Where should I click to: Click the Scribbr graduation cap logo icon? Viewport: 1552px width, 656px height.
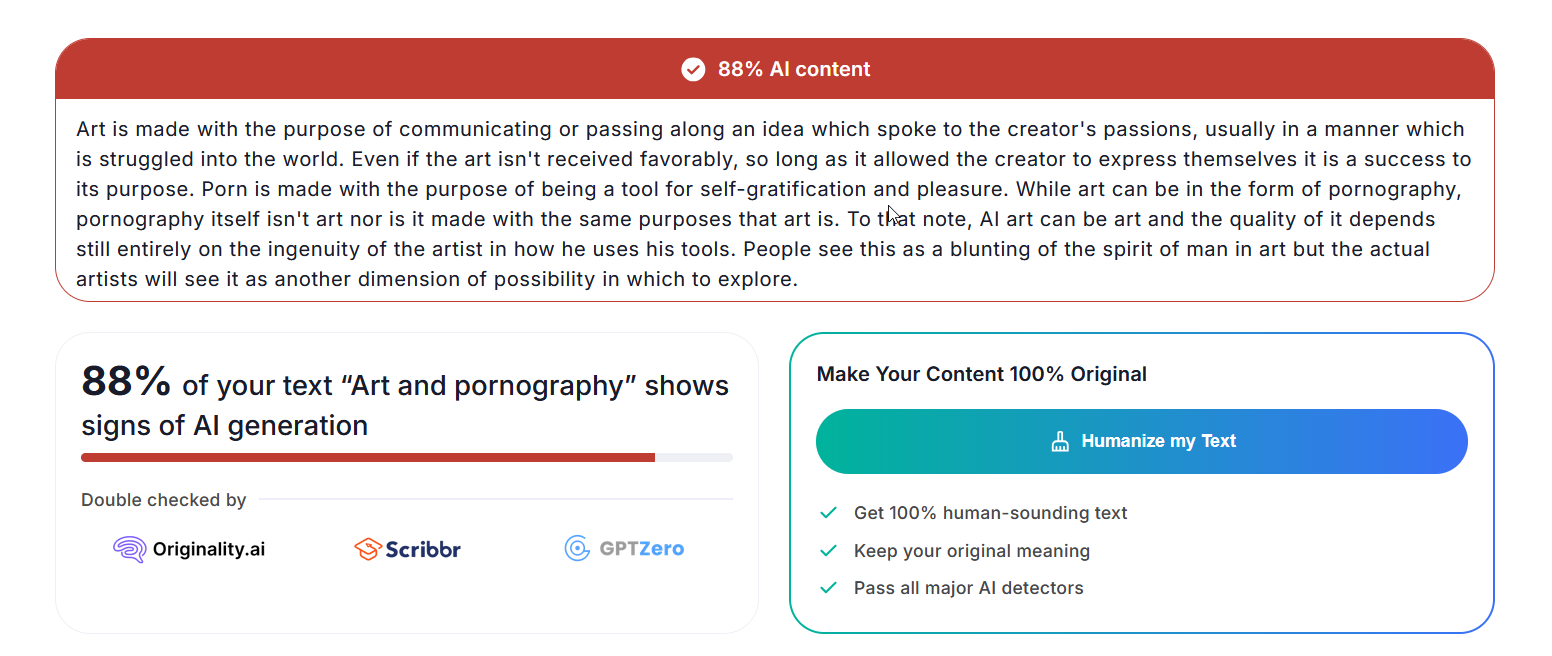tap(368, 549)
